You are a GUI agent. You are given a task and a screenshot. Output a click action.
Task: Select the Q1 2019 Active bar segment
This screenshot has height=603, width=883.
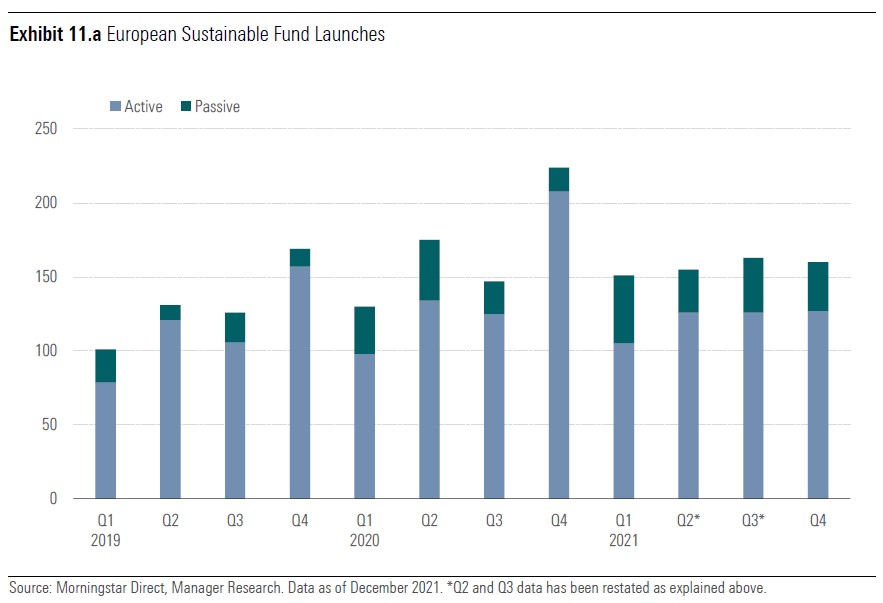[105, 440]
